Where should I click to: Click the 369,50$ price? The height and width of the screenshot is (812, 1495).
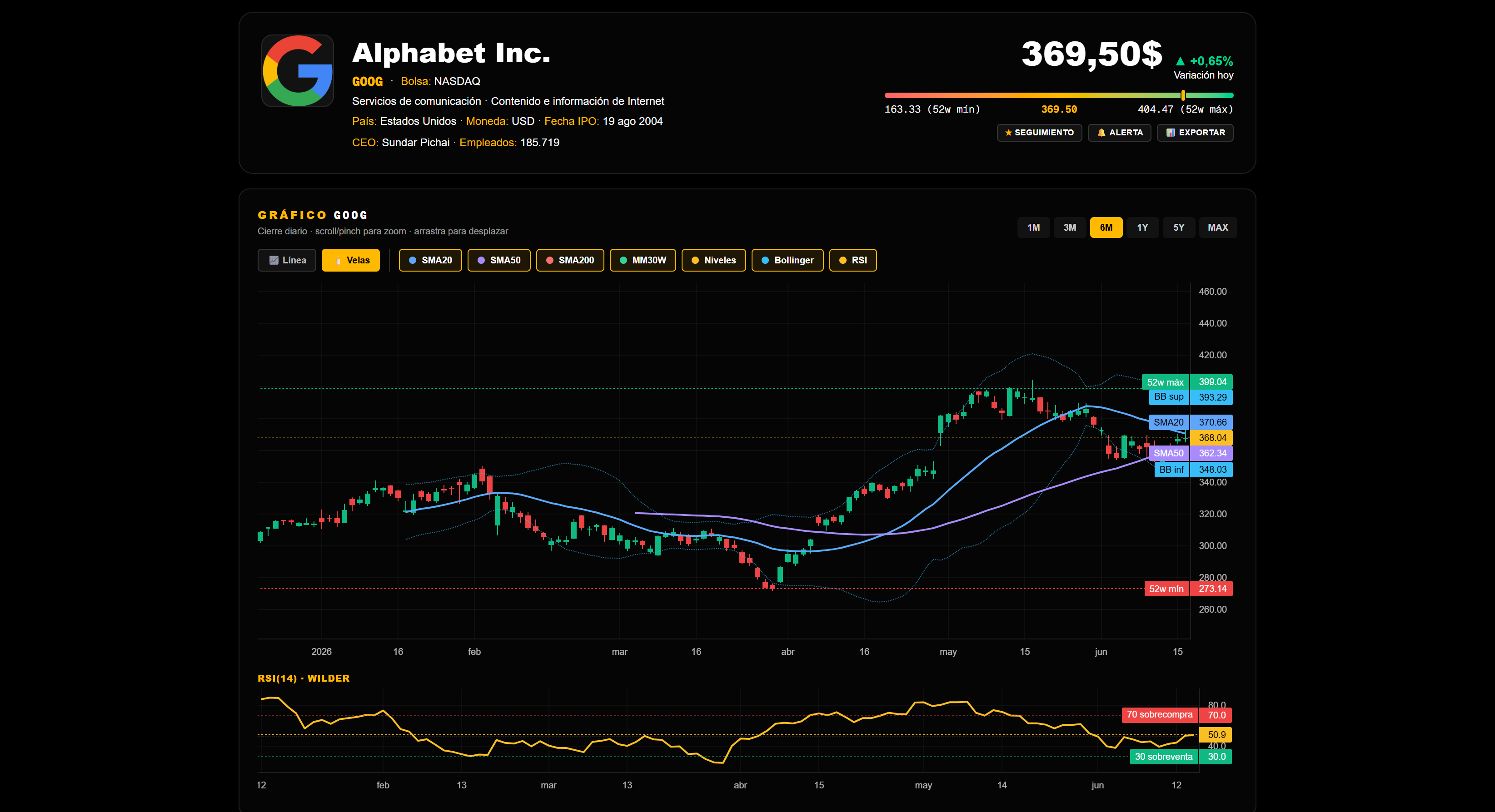tap(1091, 54)
